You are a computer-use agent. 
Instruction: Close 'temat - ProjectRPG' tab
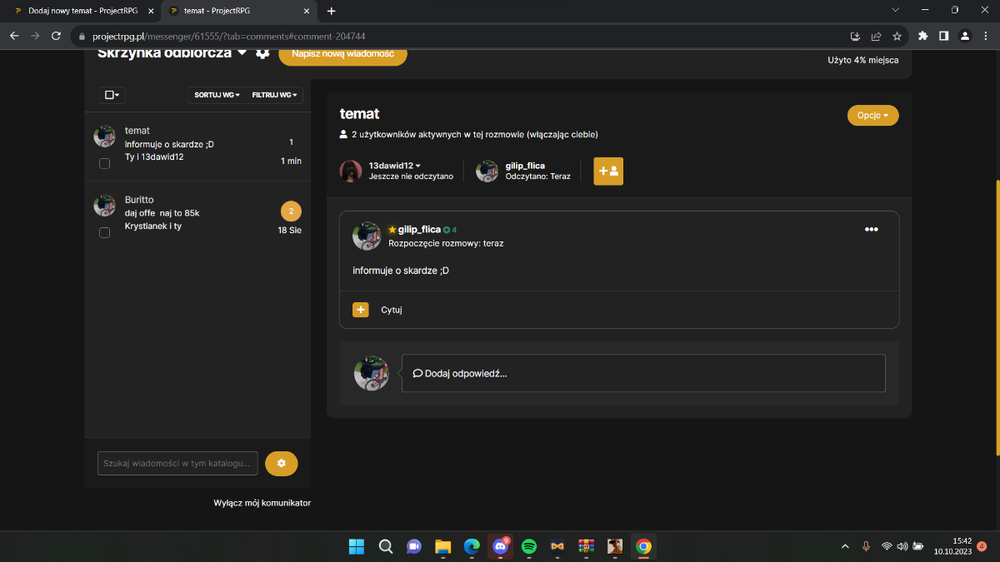point(306,11)
